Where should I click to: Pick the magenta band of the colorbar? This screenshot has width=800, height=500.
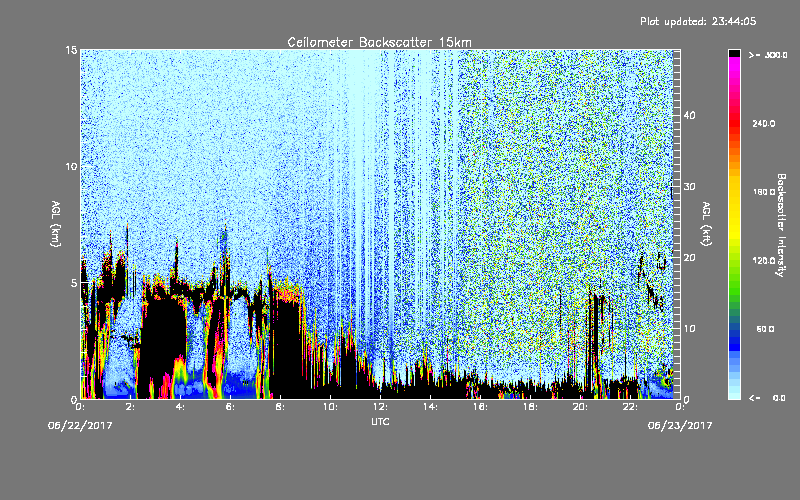734,62
